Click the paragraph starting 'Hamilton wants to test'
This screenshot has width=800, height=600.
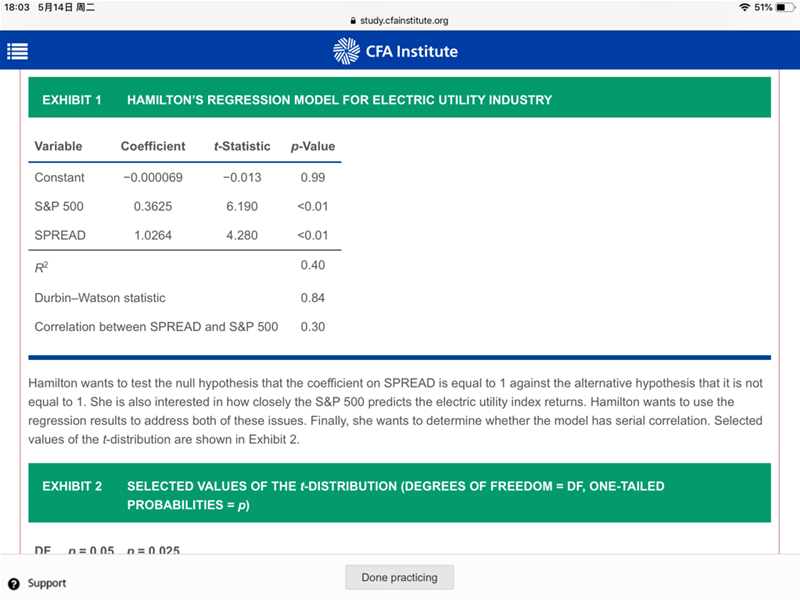click(x=395, y=411)
